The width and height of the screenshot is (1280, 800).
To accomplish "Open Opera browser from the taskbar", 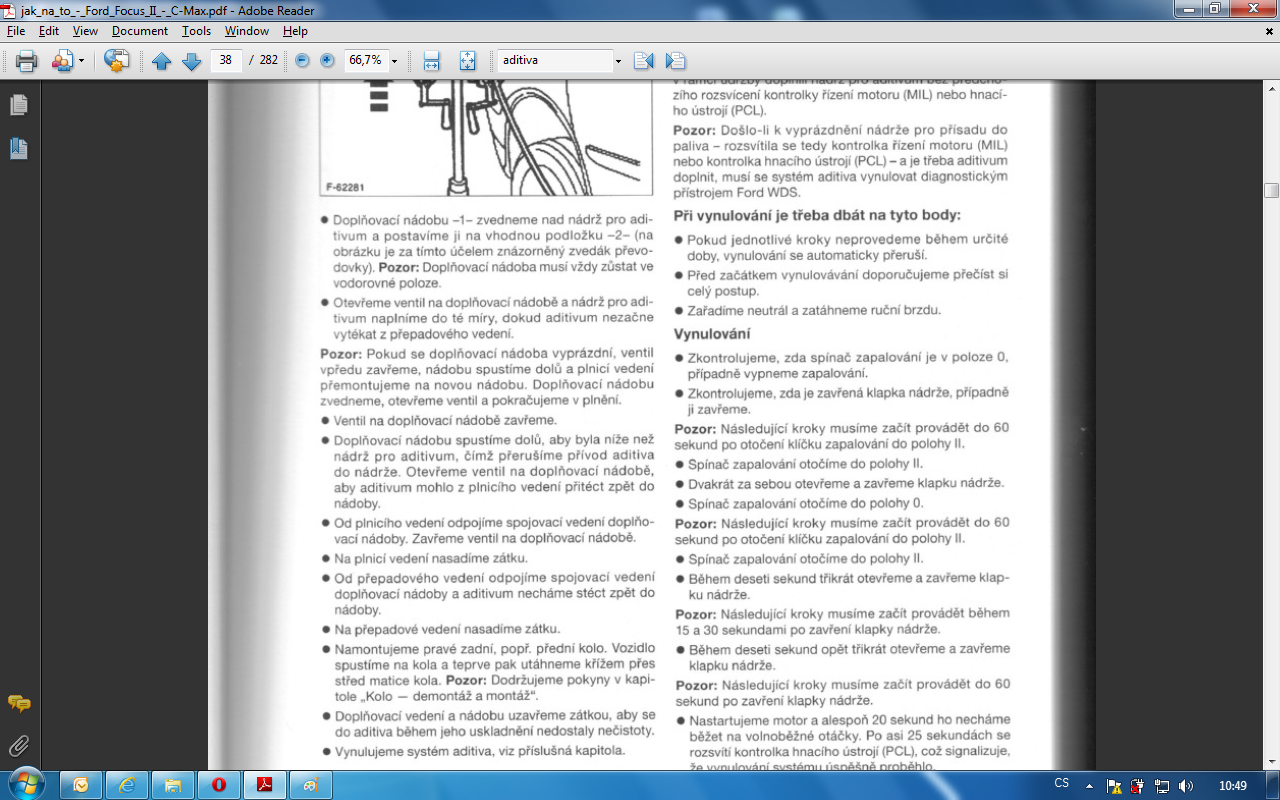I will pyautogui.click(x=218, y=785).
